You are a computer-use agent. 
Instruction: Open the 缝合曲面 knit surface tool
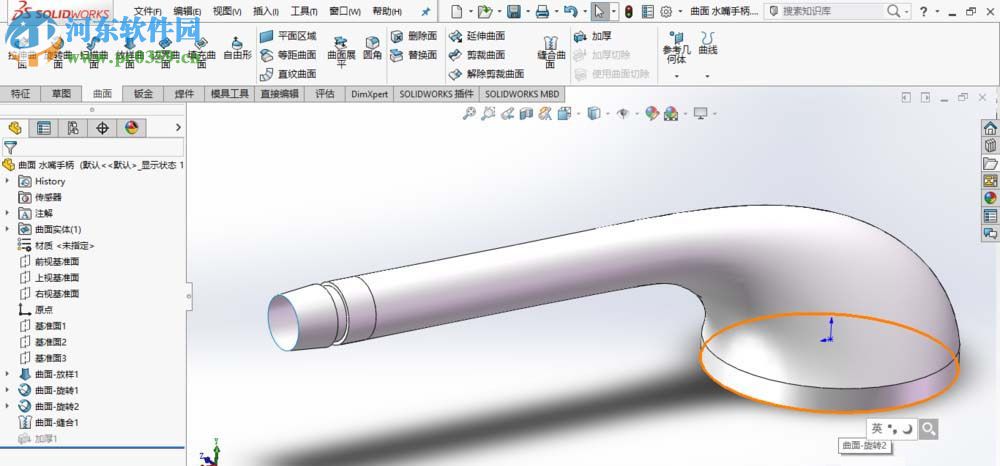[x=551, y=51]
